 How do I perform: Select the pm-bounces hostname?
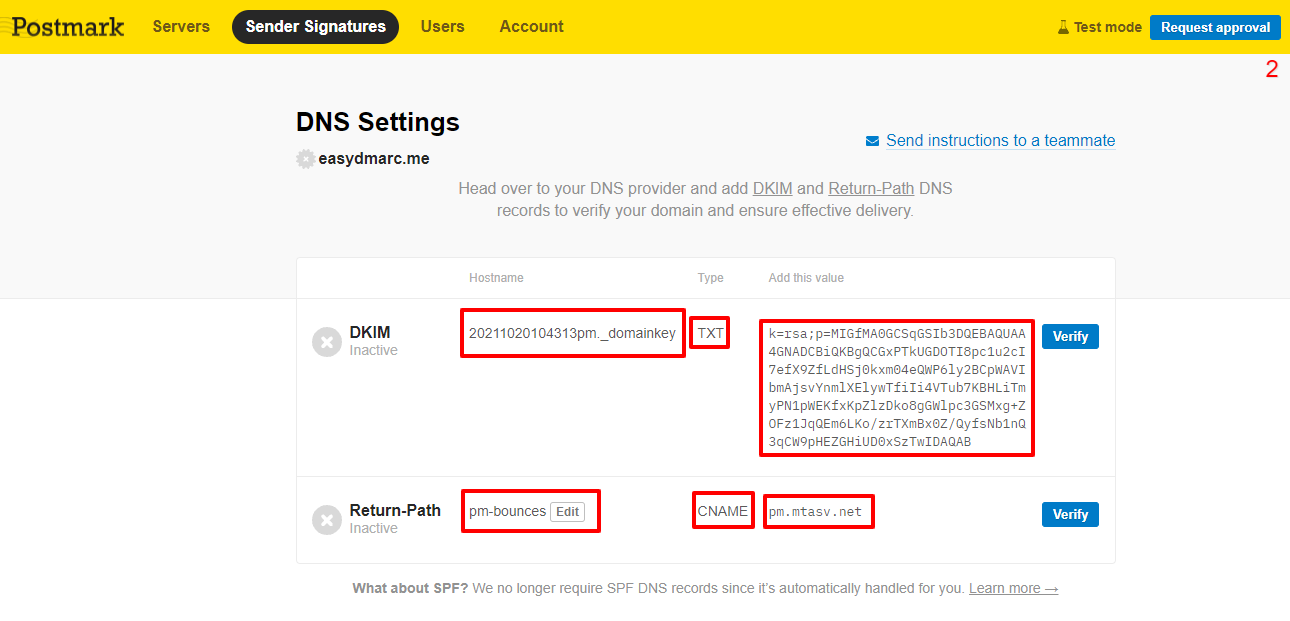(x=507, y=511)
